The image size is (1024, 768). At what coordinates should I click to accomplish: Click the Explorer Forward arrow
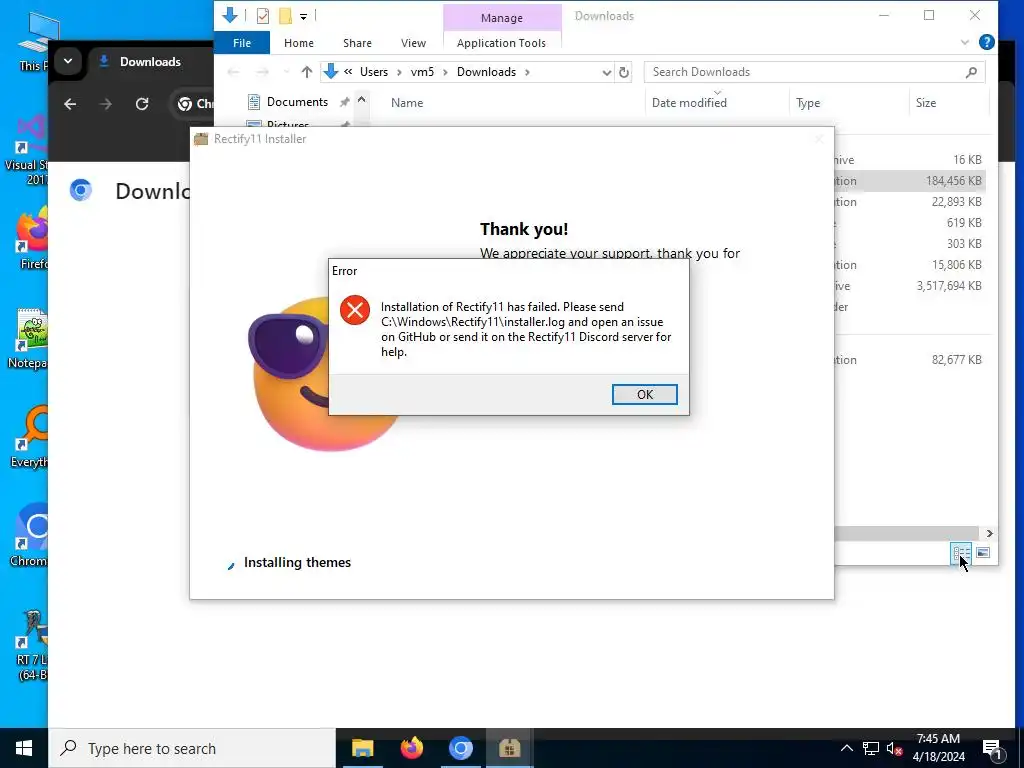[262, 72]
